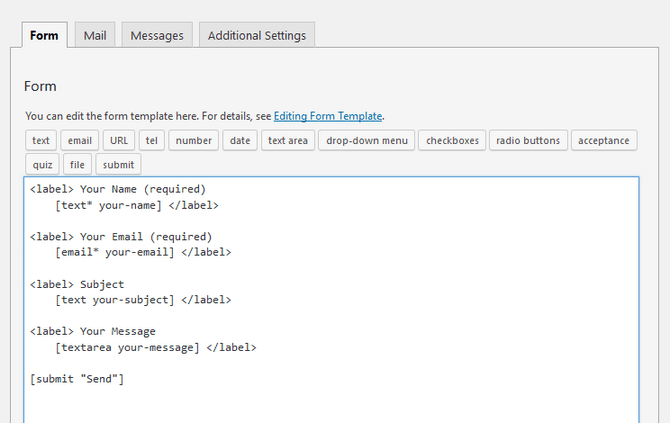This screenshot has height=423, width=670.
Task: Add an email field tag
Action: (79, 140)
